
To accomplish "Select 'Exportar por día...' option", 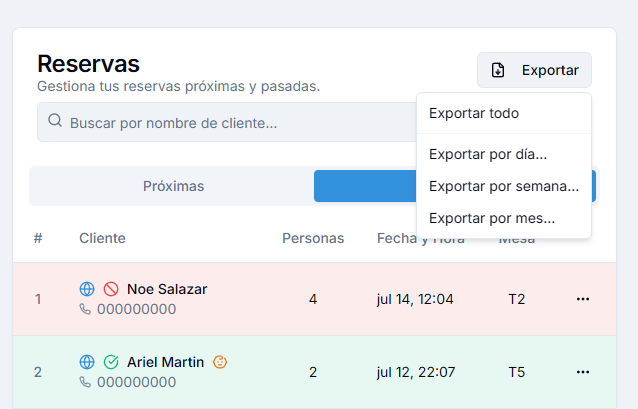I will pyautogui.click(x=488, y=154).
